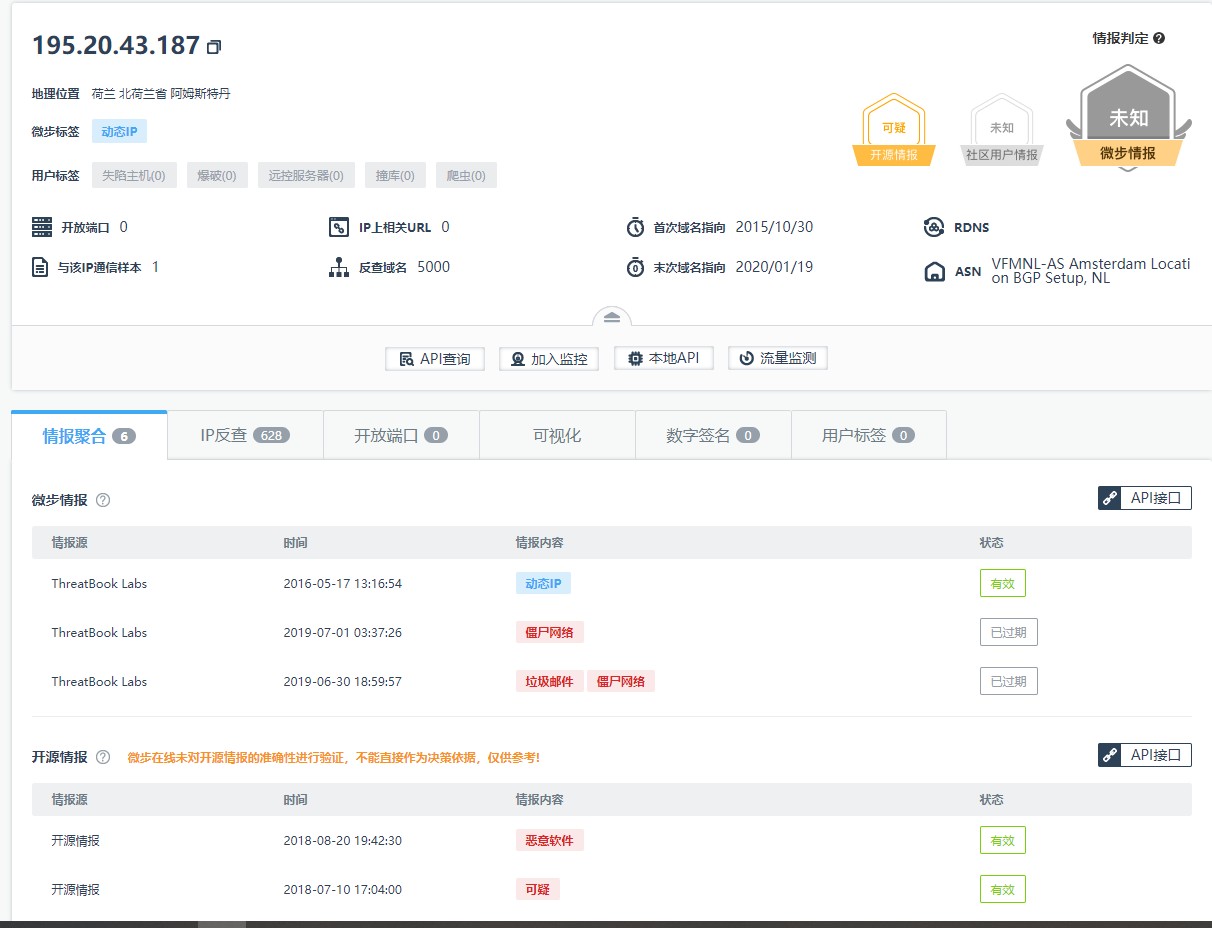
Task: Click the 开放端口 server icon
Action: click(x=41, y=227)
